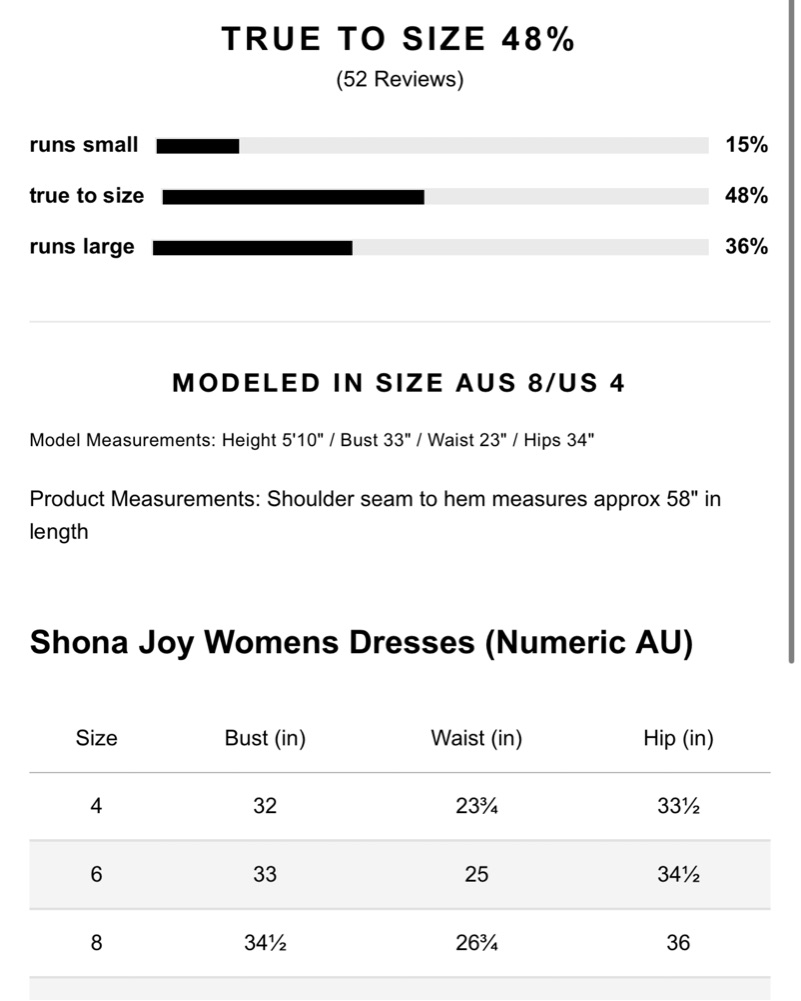Image resolution: width=801 pixels, height=1001 pixels.
Task: Click the Bust (in) column header
Action: coord(265,738)
